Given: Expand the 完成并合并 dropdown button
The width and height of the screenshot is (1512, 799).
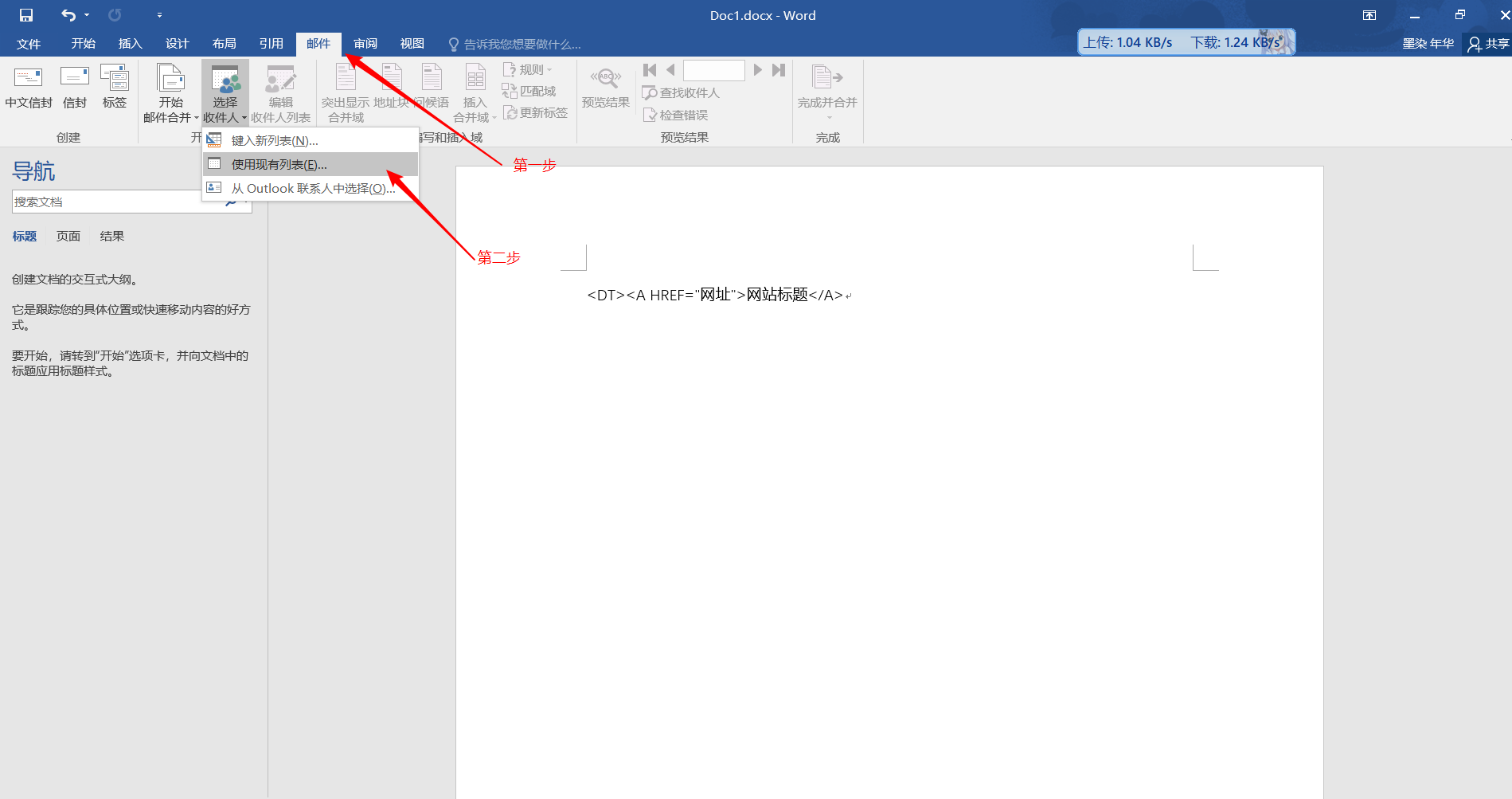Looking at the screenshot, I should click(828, 93).
